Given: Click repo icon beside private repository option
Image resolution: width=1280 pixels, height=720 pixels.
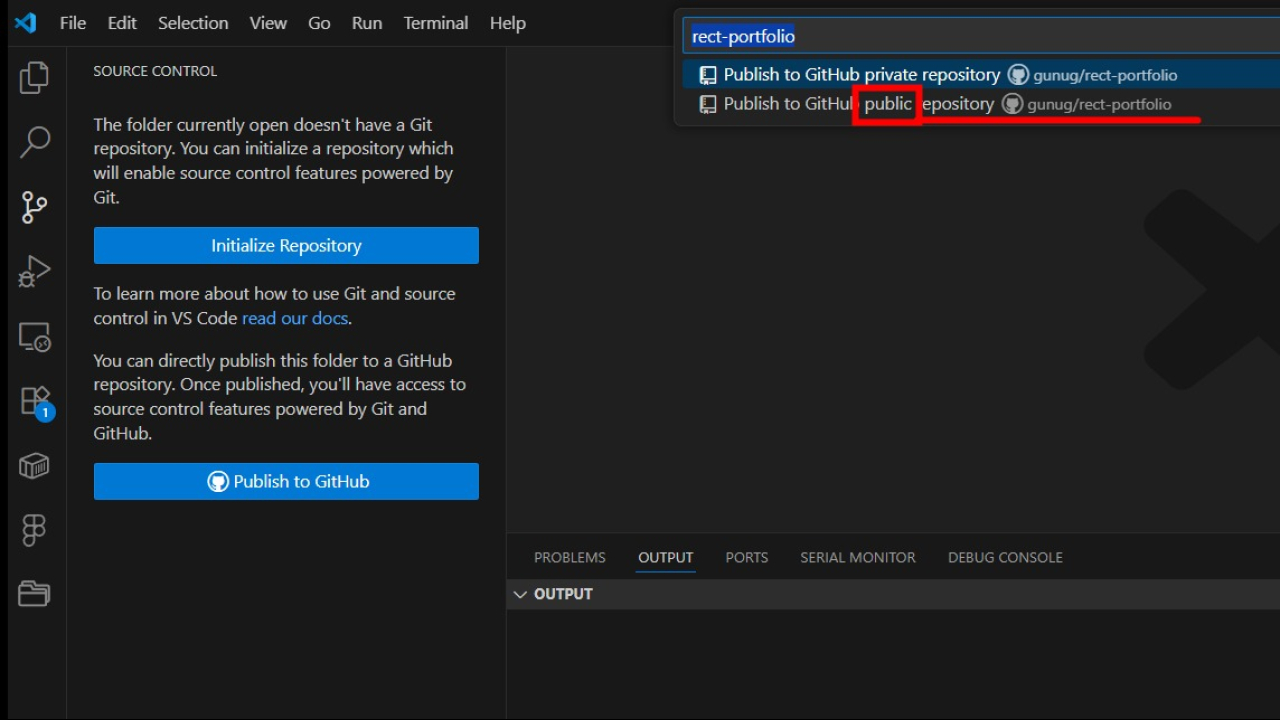Looking at the screenshot, I should click(x=708, y=75).
